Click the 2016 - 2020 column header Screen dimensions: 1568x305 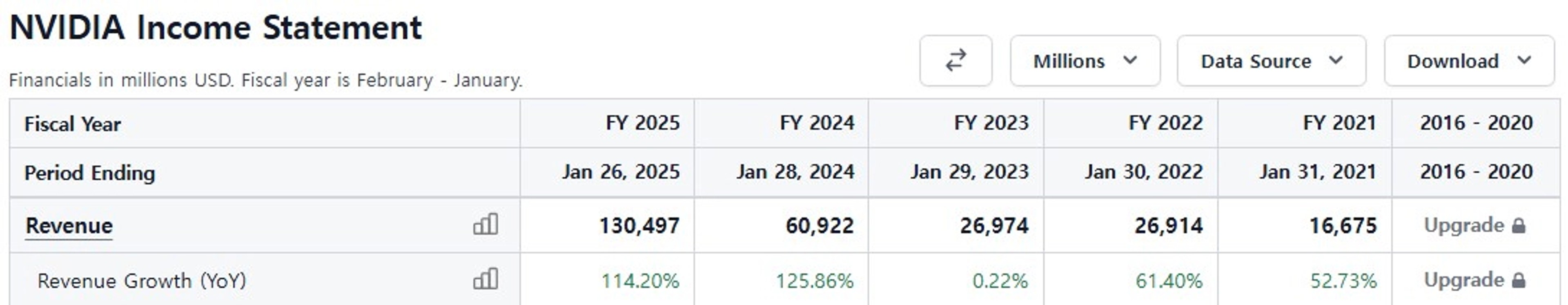pyautogui.click(x=1476, y=123)
